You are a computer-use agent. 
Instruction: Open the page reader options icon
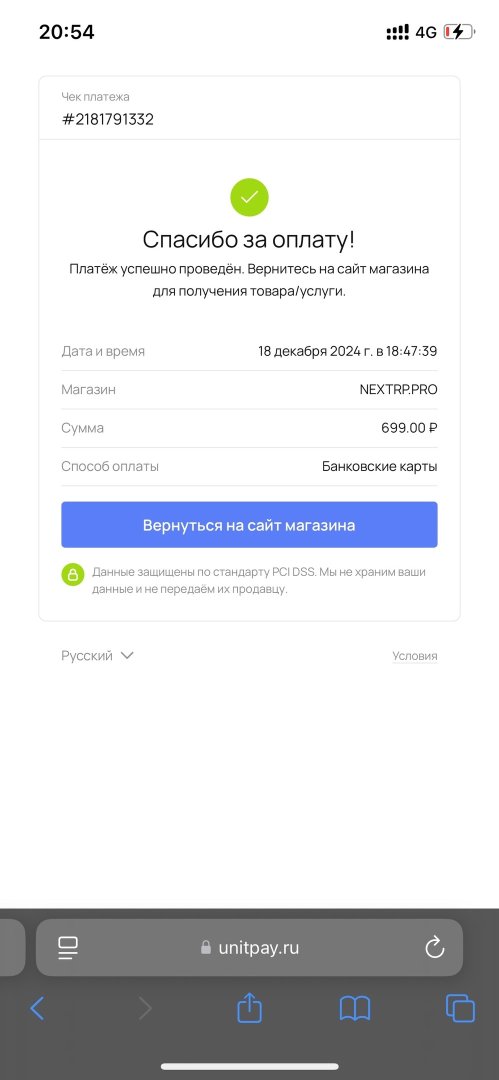tap(68, 948)
